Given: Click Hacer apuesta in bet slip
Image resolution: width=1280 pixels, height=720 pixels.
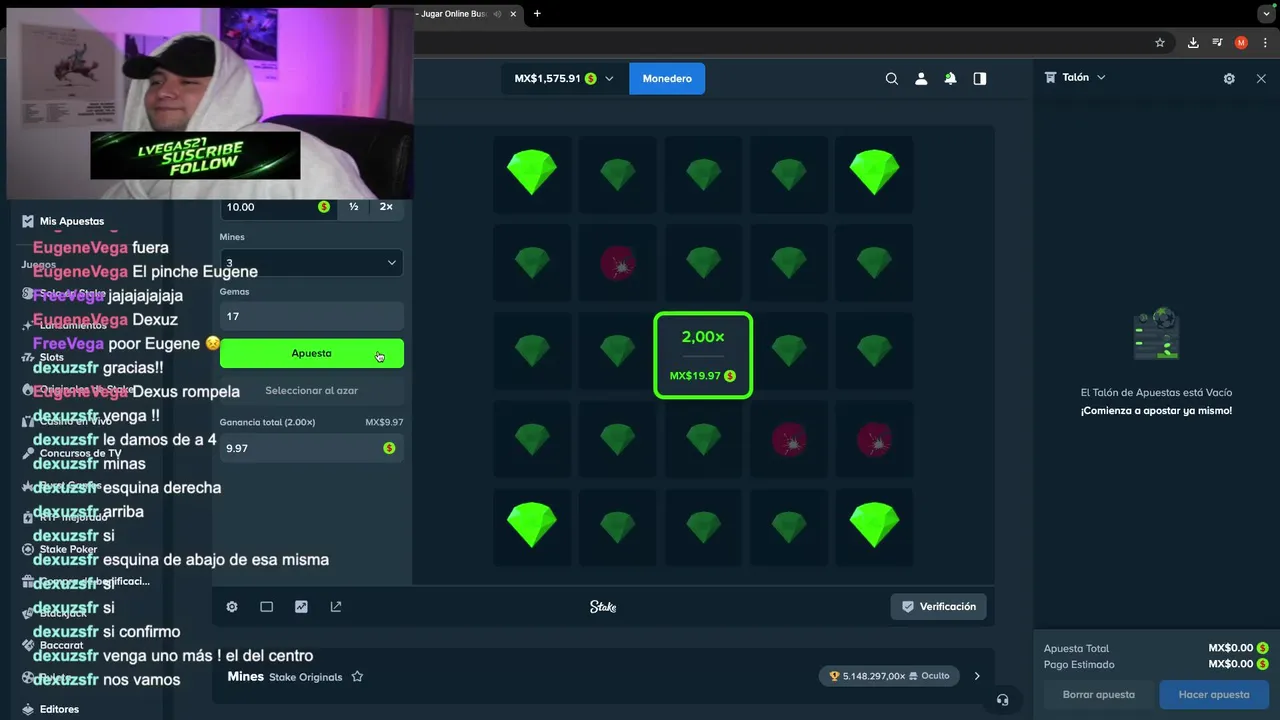Looking at the screenshot, I should pos(1214,694).
